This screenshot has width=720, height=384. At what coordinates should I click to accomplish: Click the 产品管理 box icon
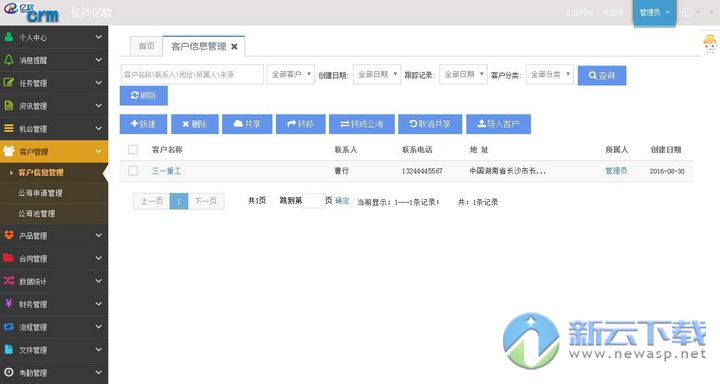click(x=9, y=235)
